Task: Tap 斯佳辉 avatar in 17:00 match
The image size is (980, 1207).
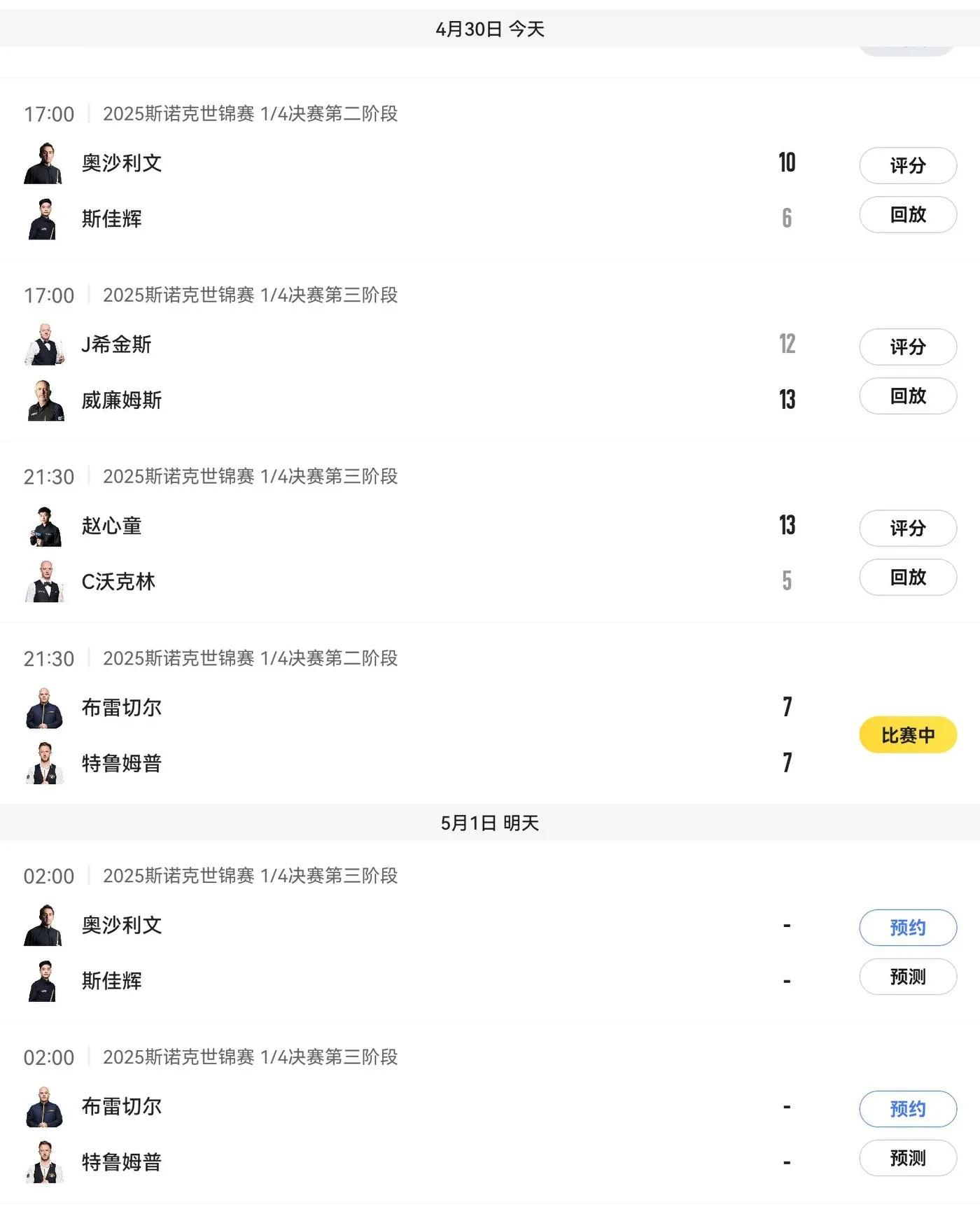Action: (x=44, y=219)
